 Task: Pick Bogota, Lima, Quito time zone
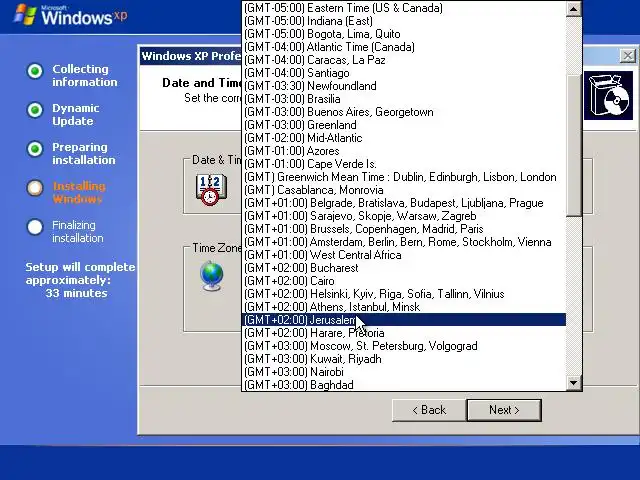coord(404,34)
